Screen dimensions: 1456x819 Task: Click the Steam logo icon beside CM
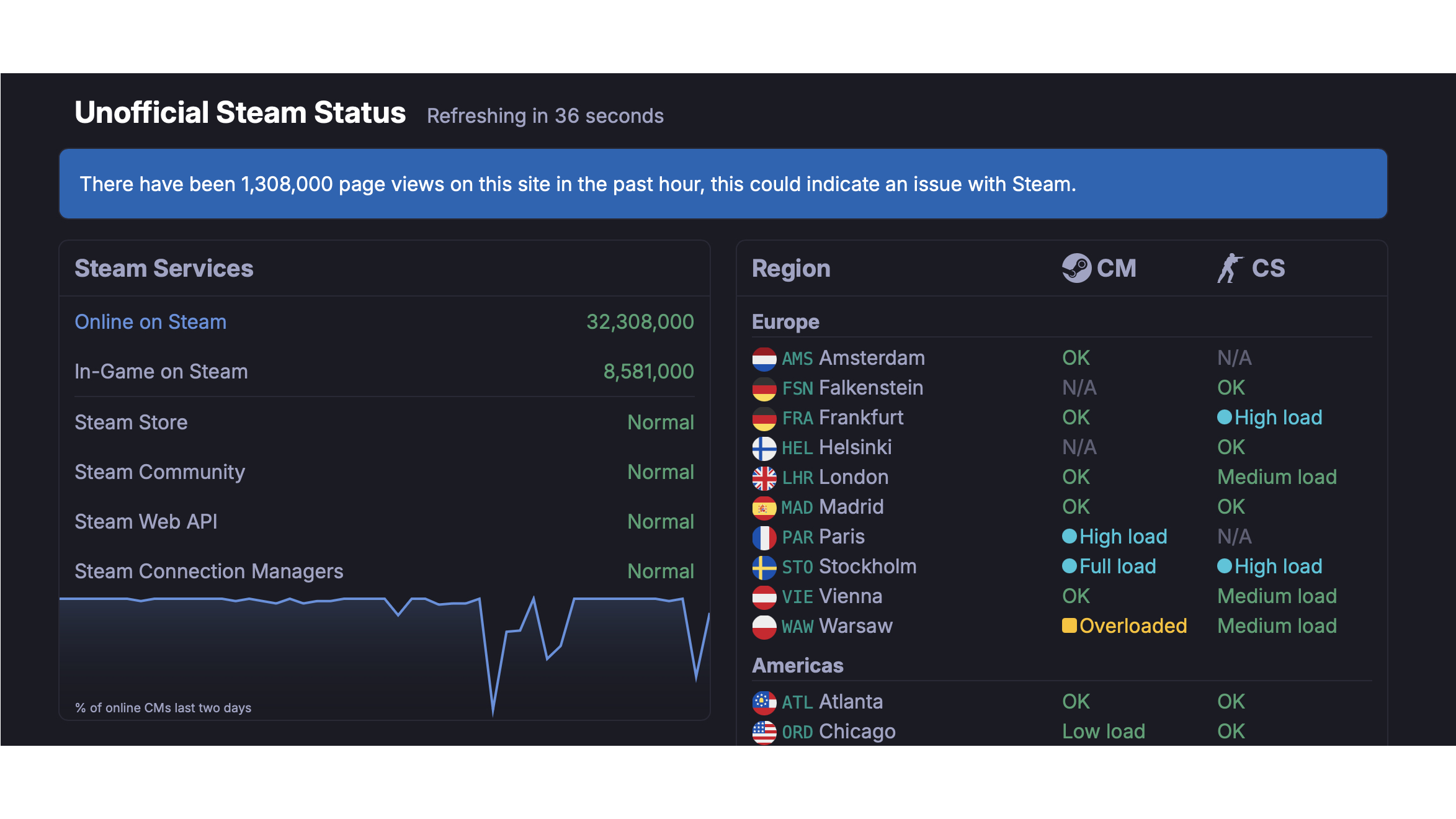coord(1076,268)
